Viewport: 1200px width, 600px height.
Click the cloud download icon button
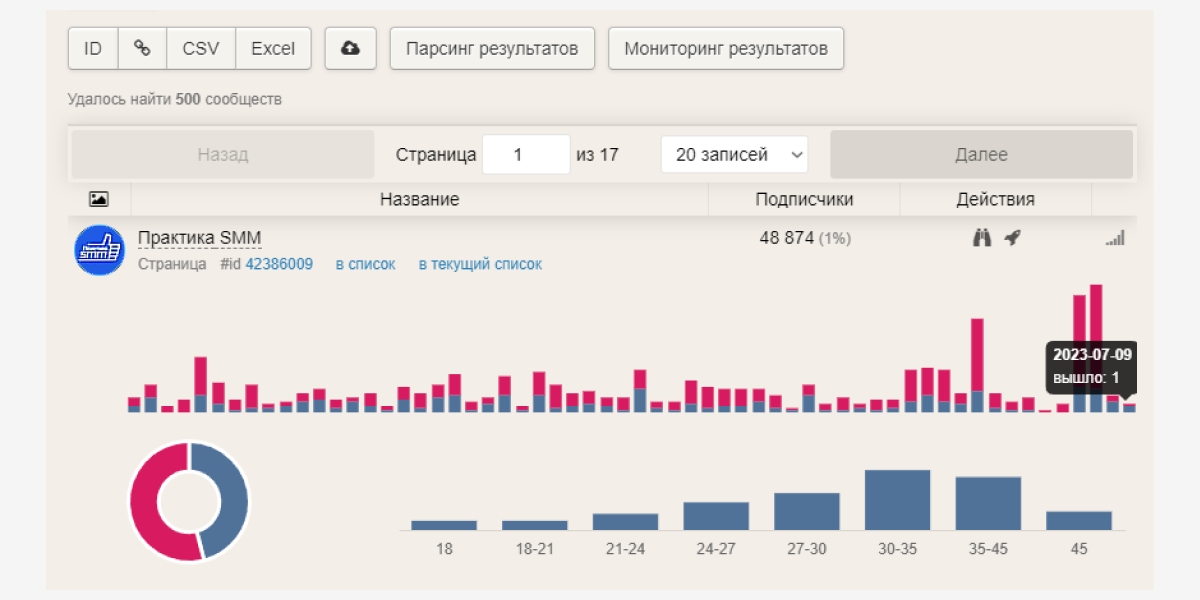(350, 48)
